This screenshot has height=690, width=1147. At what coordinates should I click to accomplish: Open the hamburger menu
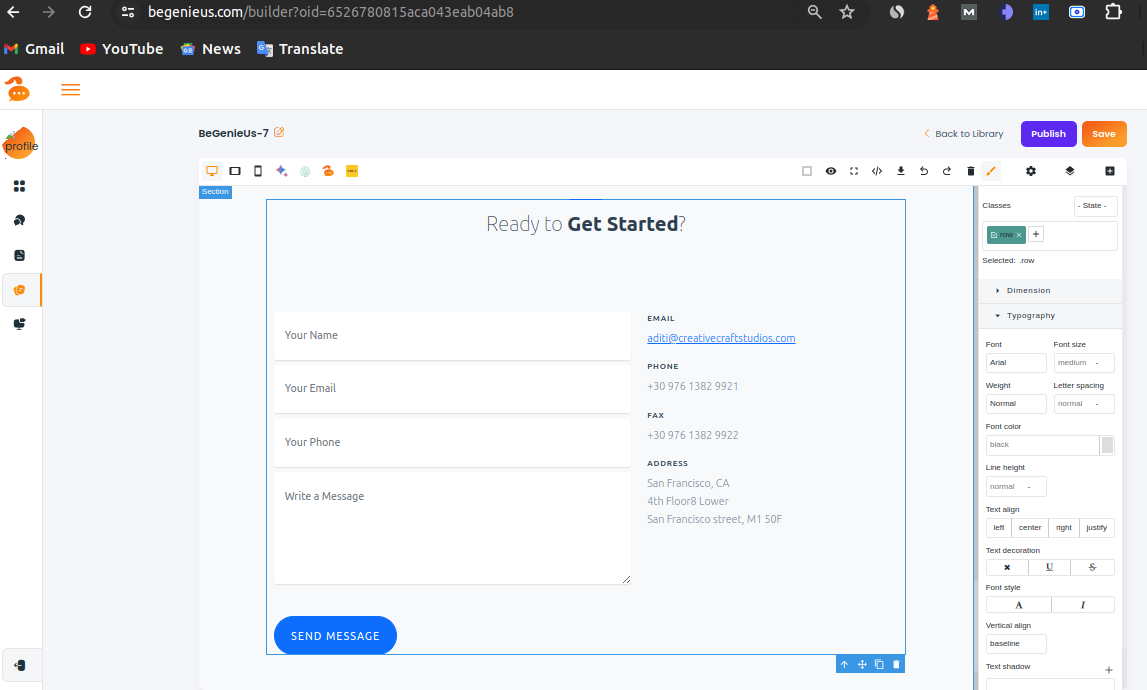pos(70,90)
